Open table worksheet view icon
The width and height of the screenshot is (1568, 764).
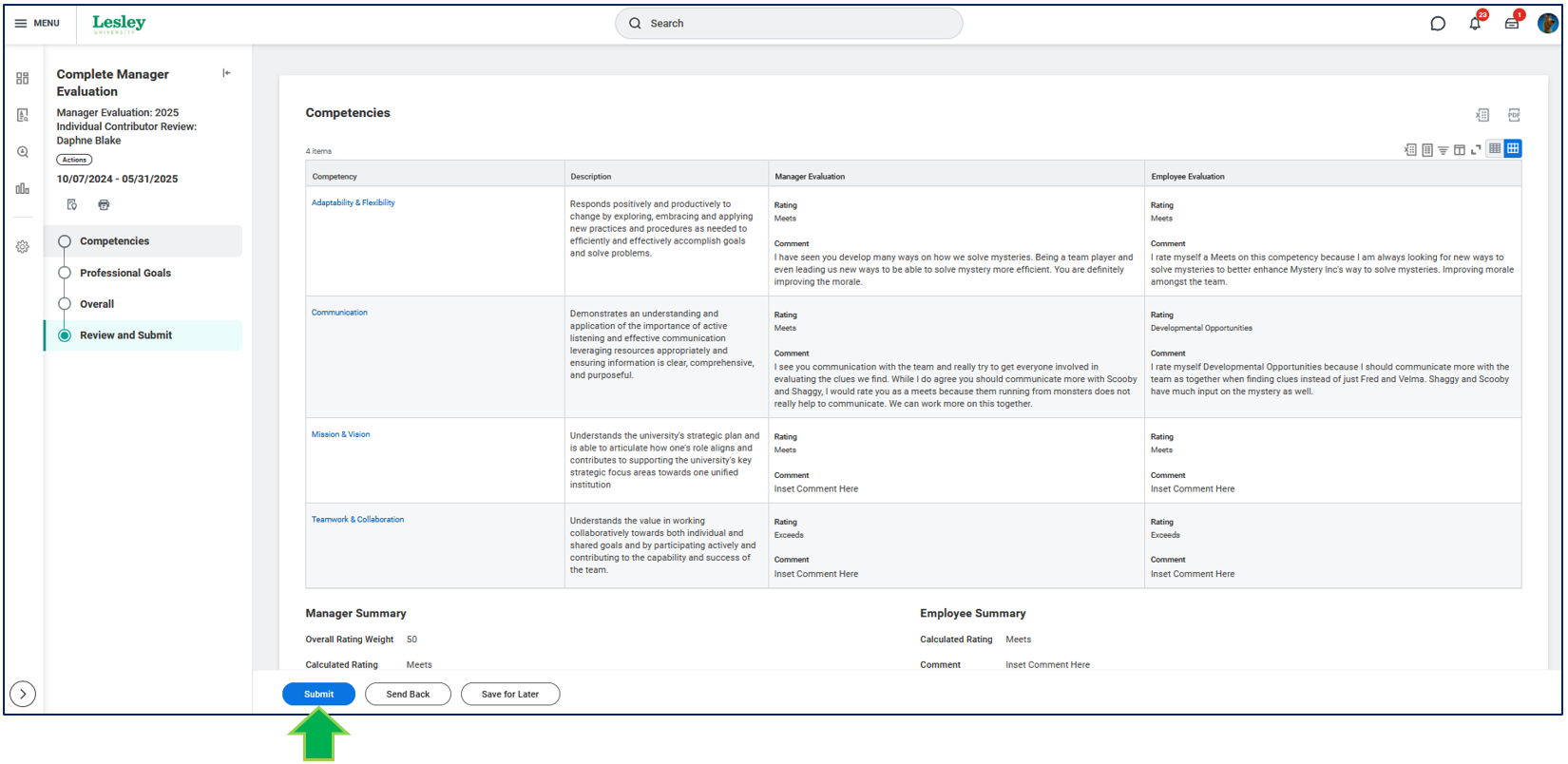pyautogui.click(x=1427, y=150)
